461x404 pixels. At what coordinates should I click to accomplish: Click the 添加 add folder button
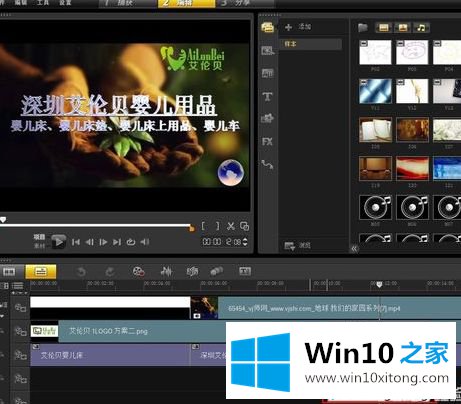(298, 27)
